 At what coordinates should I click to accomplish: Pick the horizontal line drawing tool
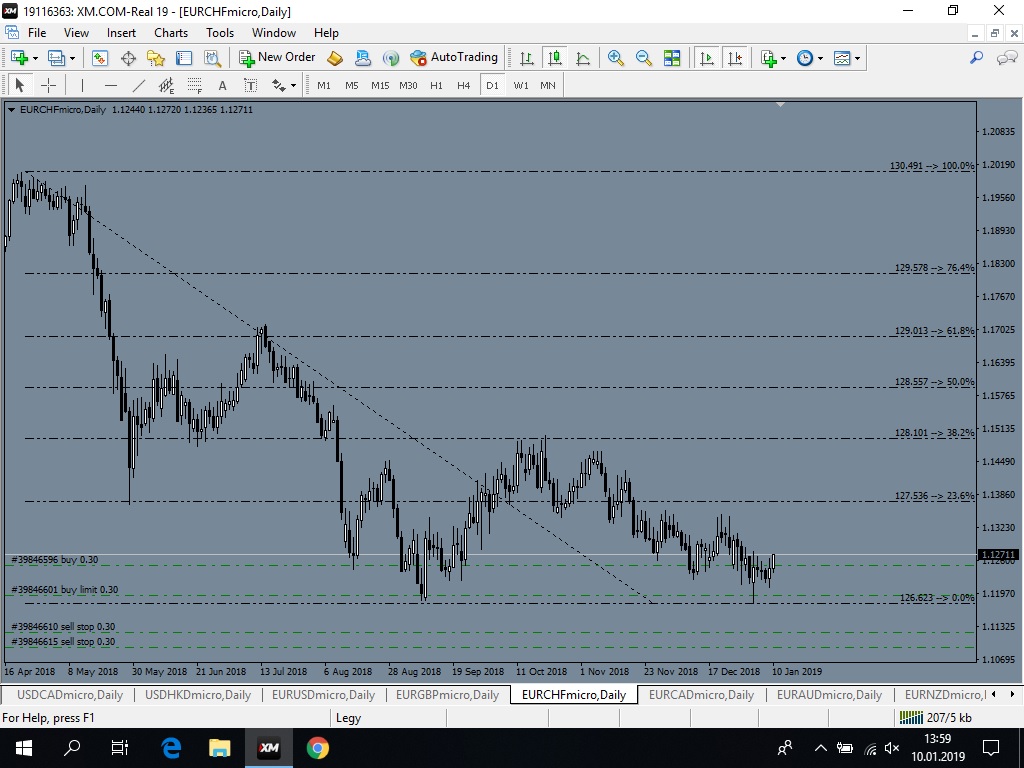click(x=111, y=85)
